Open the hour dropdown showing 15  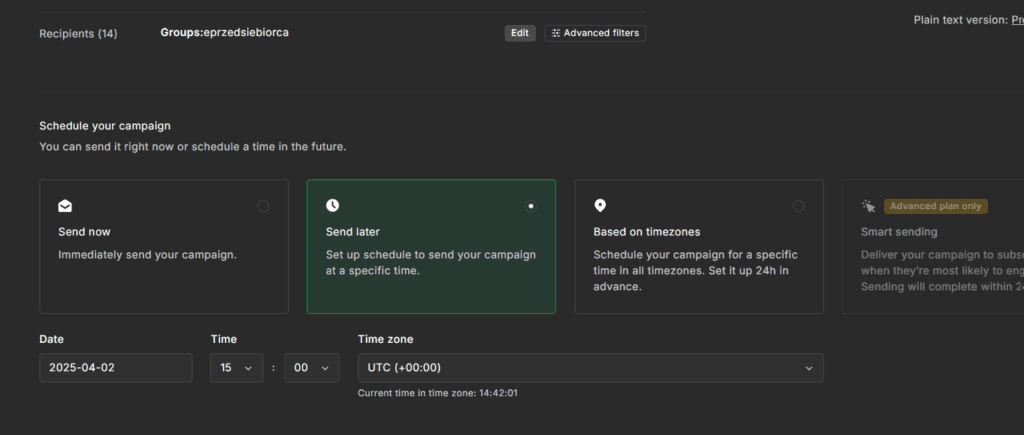tap(236, 368)
